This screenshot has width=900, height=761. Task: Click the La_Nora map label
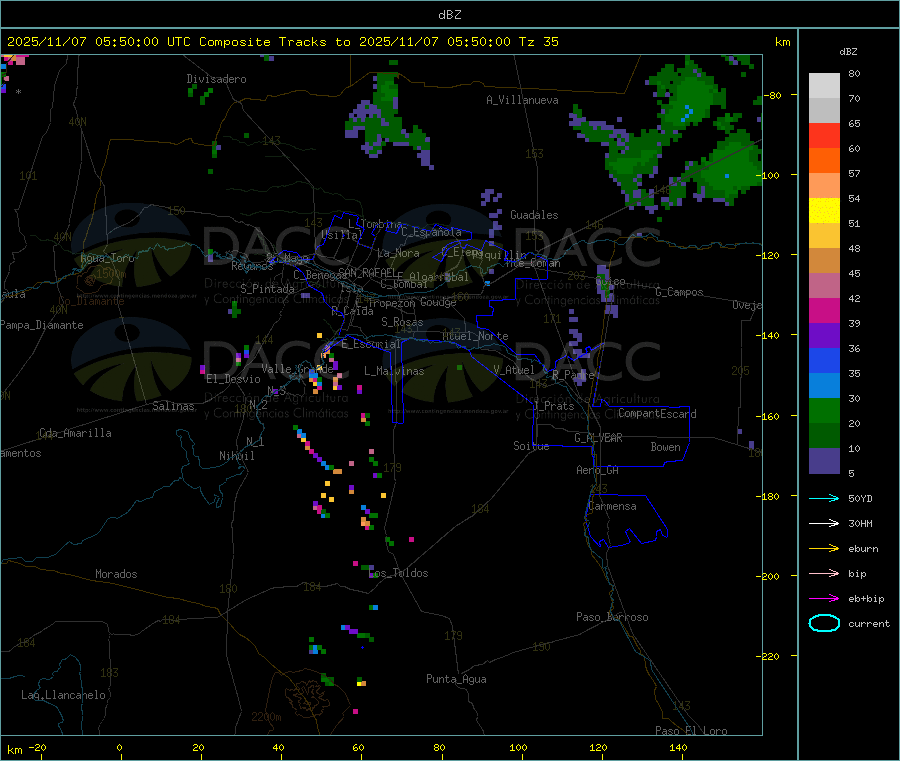398,253
